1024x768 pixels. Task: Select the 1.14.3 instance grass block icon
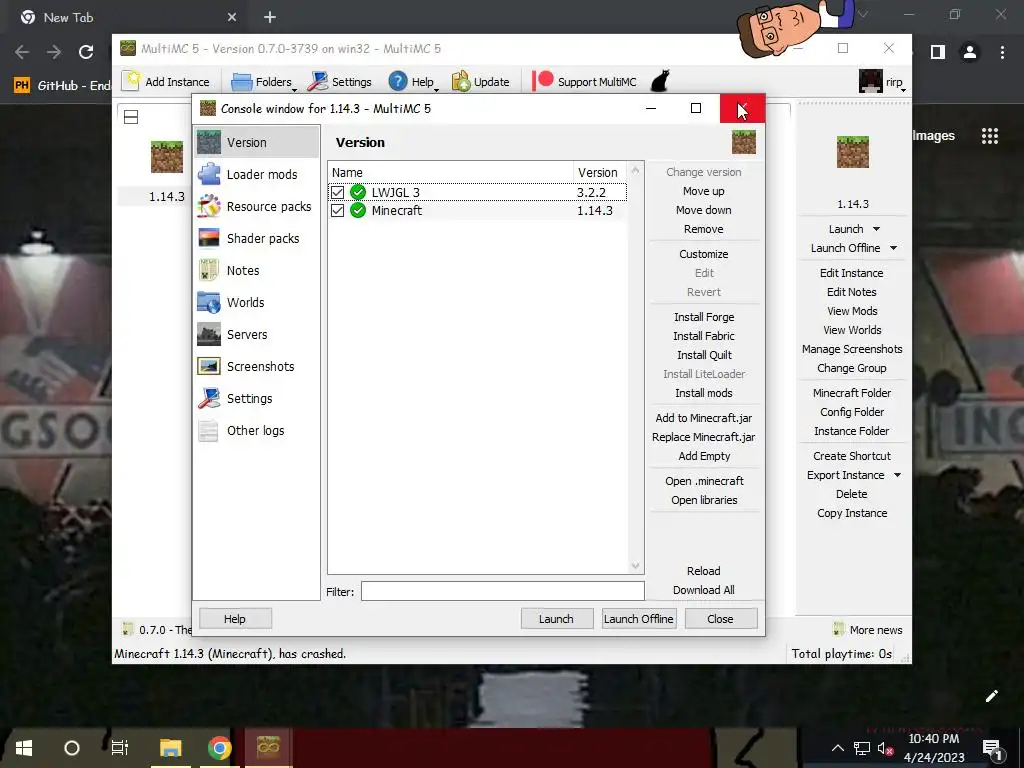[x=167, y=157]
